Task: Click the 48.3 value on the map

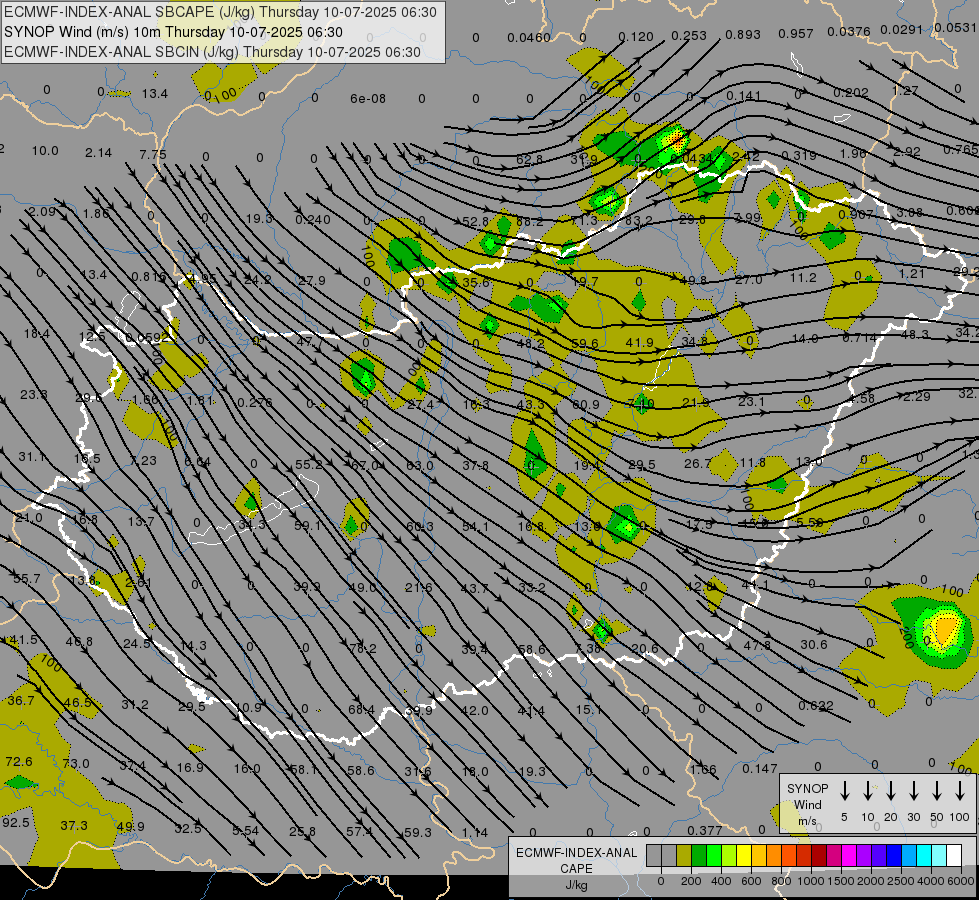Action: (x=915, y=335)
